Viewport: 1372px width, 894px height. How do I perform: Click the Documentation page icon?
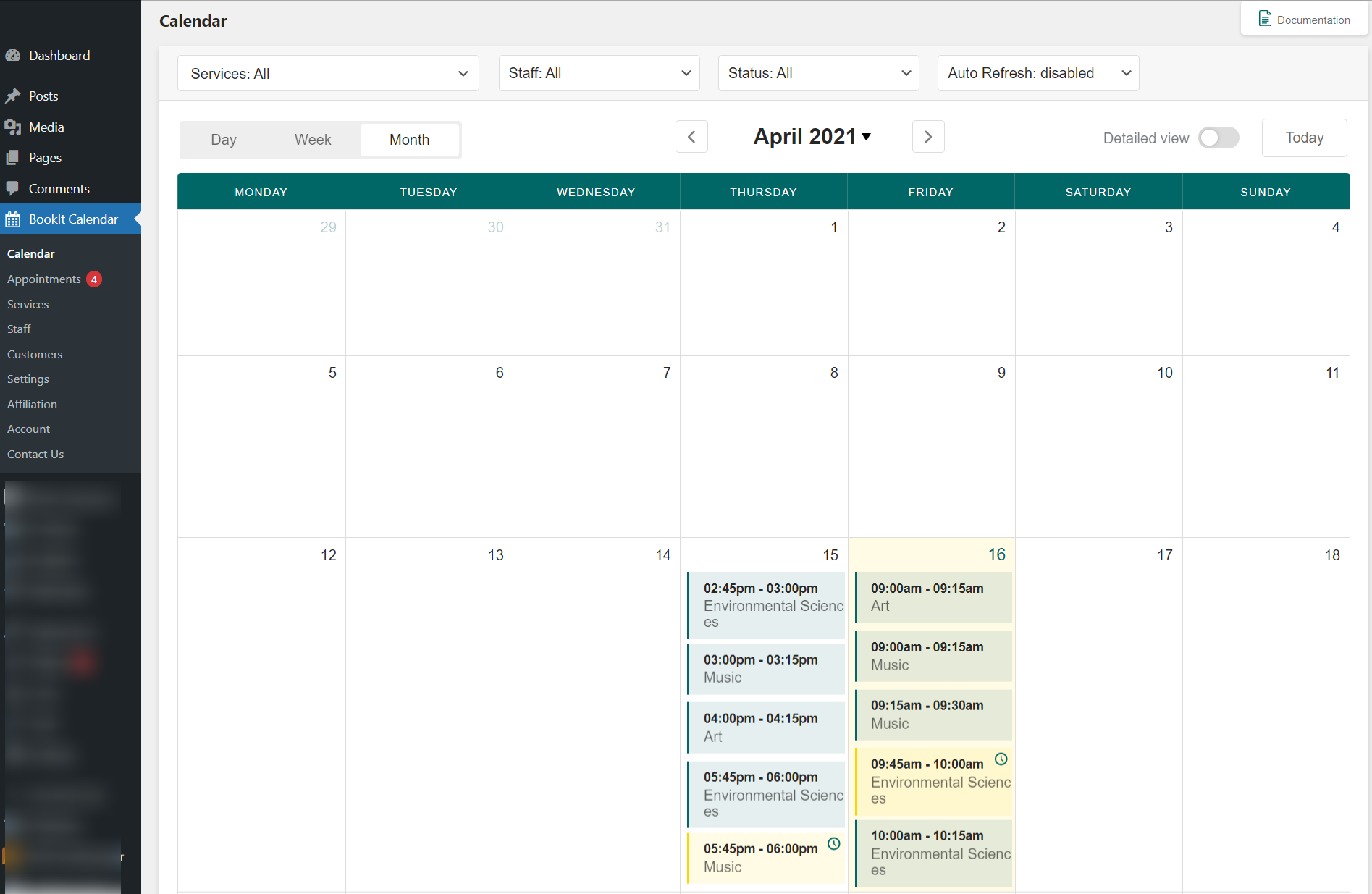pyautogui.click(x=1265, y=18)
